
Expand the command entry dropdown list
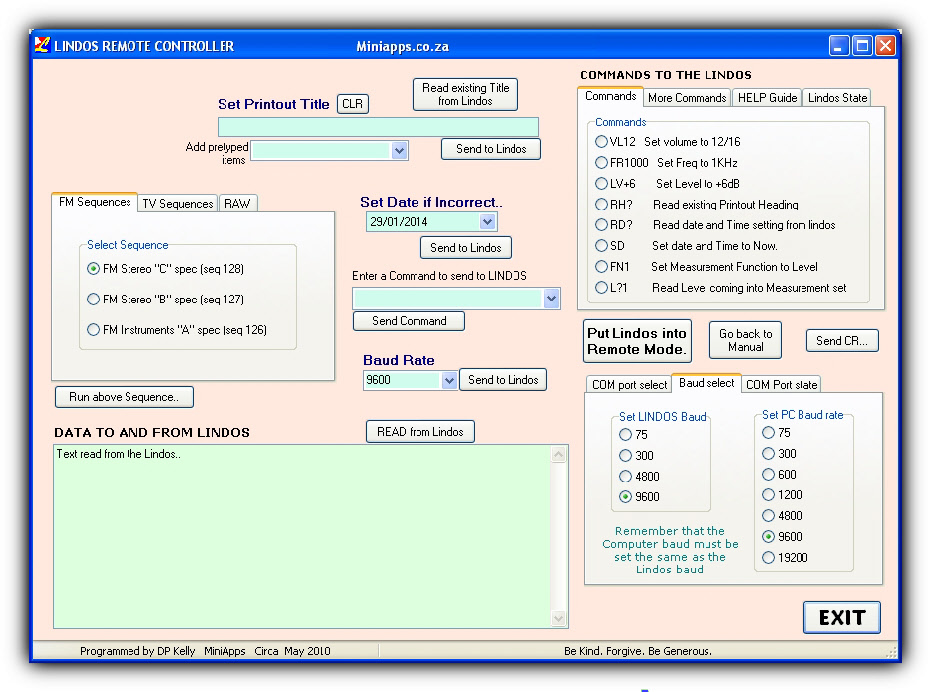click(x=551, y=298)
